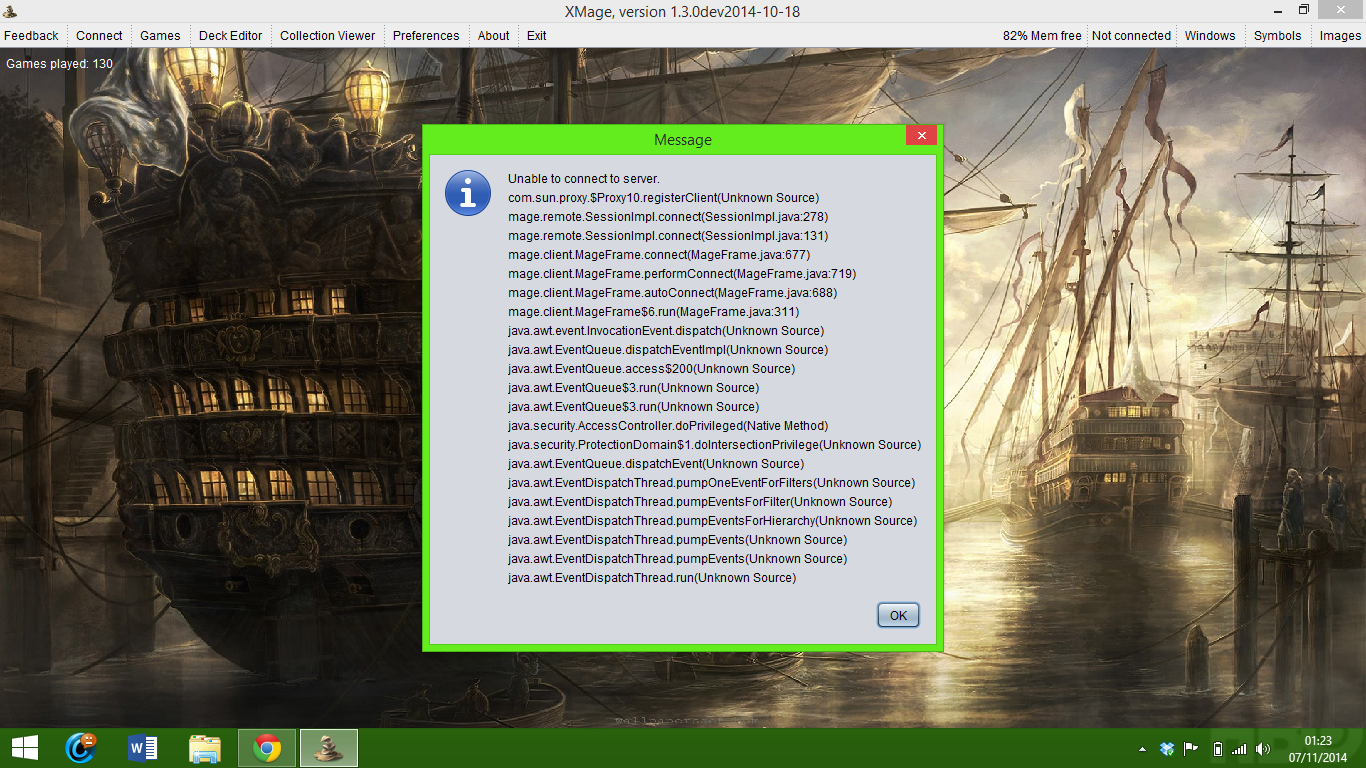Click the Symbols button in top bar
The width and height of the screenshot is (1366, 768).
[1277, 35]
